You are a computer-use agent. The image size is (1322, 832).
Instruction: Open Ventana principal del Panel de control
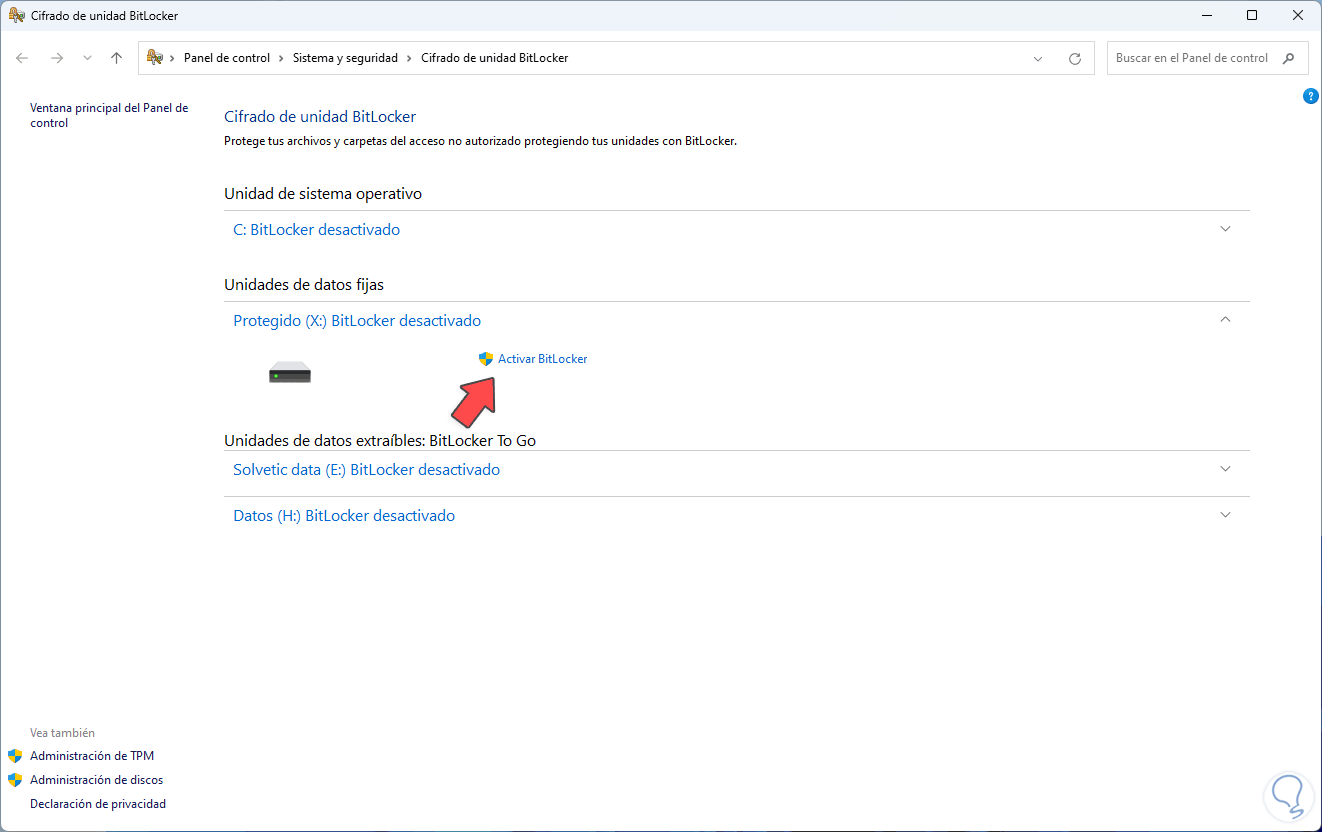[109, 115]
